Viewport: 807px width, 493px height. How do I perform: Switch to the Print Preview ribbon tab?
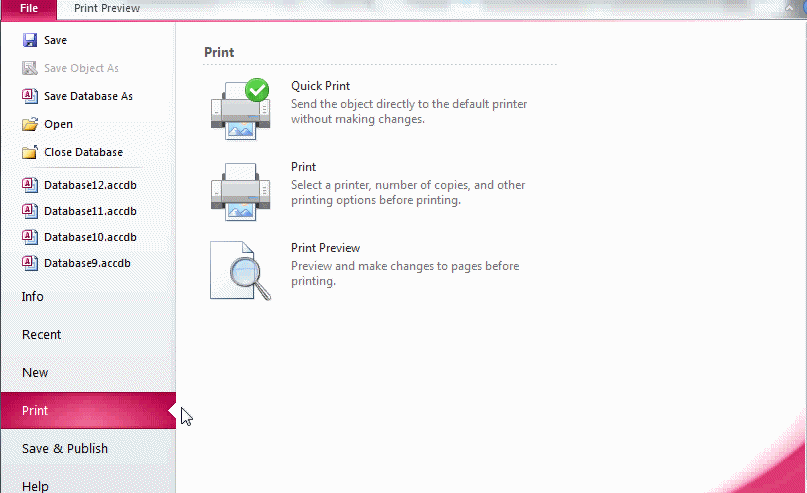click(x=107, y=8)
